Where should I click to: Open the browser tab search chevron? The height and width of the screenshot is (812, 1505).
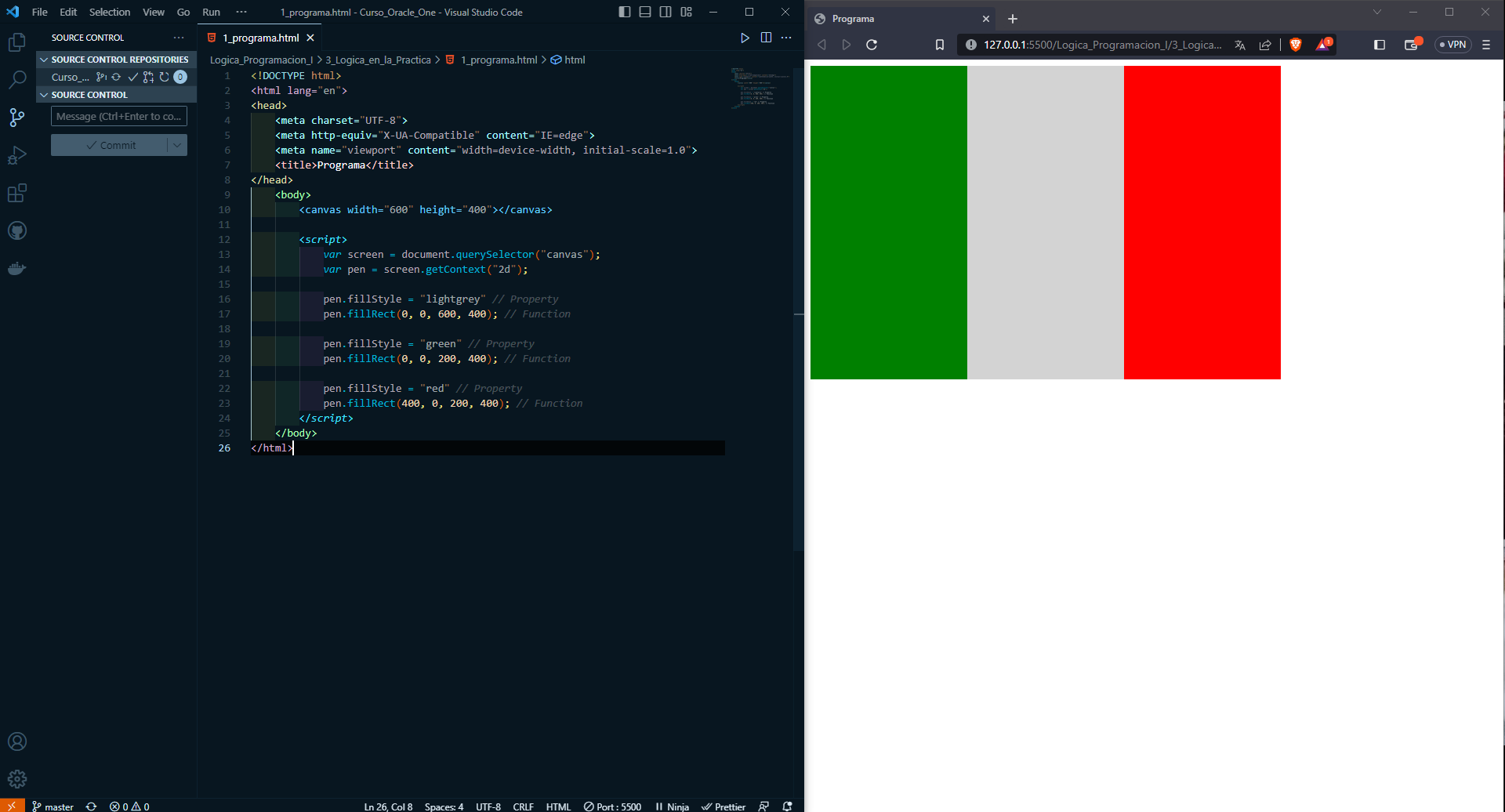(1377, 12)
